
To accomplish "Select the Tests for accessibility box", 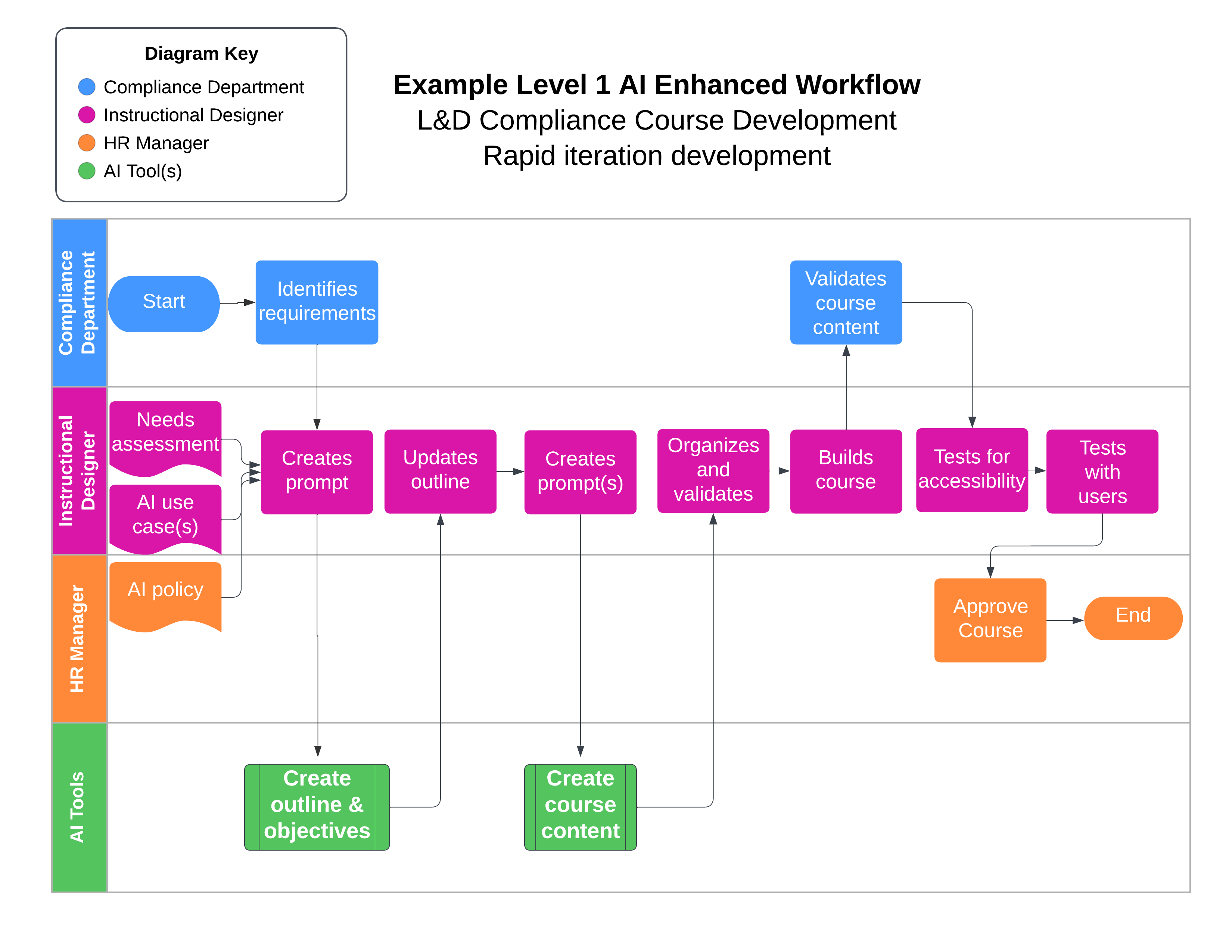I will tap(971, 470).
